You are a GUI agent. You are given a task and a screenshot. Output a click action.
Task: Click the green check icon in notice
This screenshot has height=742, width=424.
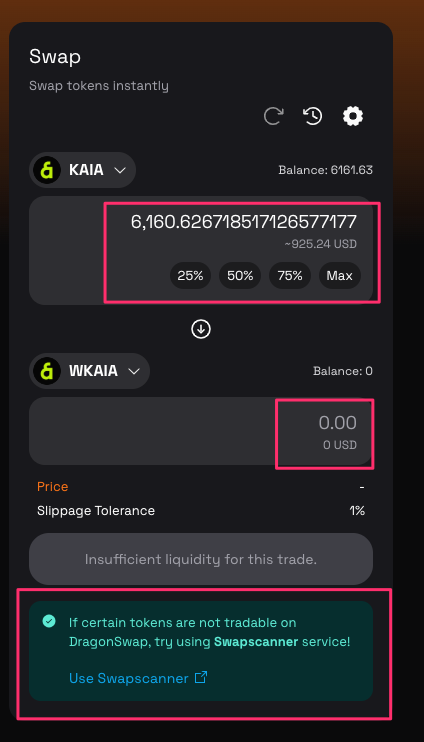tap(49, 621)
